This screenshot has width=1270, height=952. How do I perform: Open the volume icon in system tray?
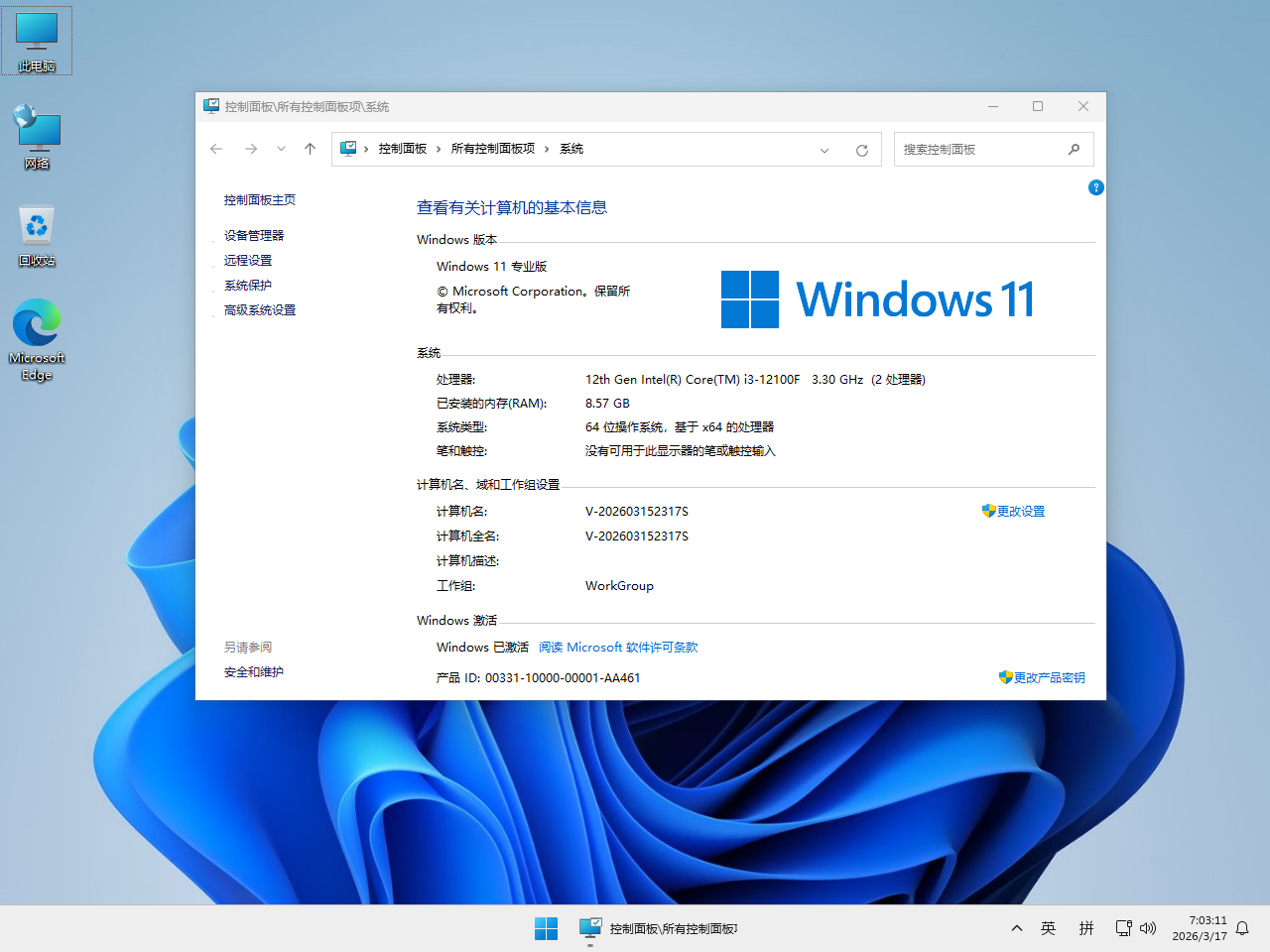(x=1148, y=928)
